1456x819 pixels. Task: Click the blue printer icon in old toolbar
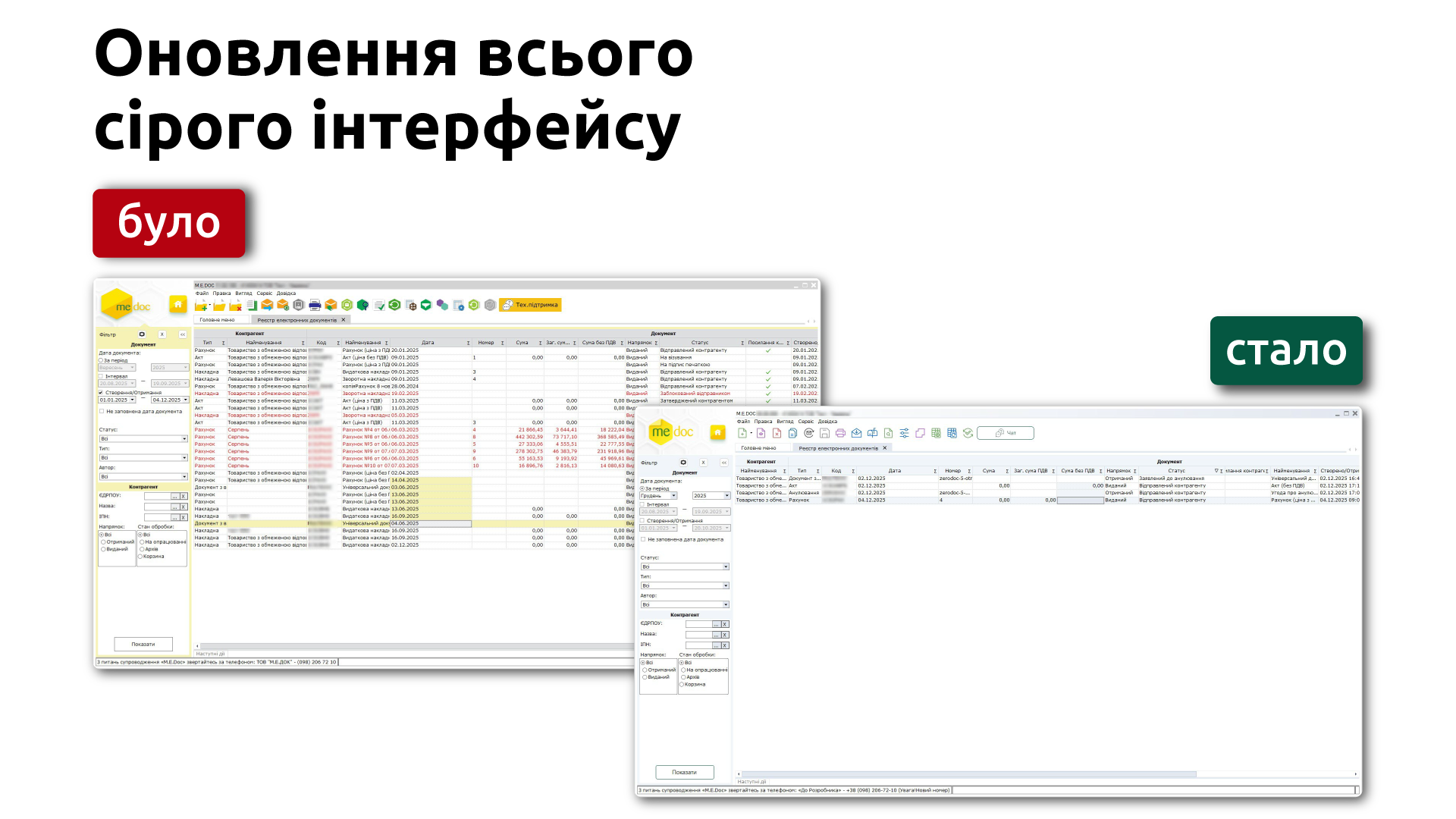pyautogui.click(x=315, y=305)
